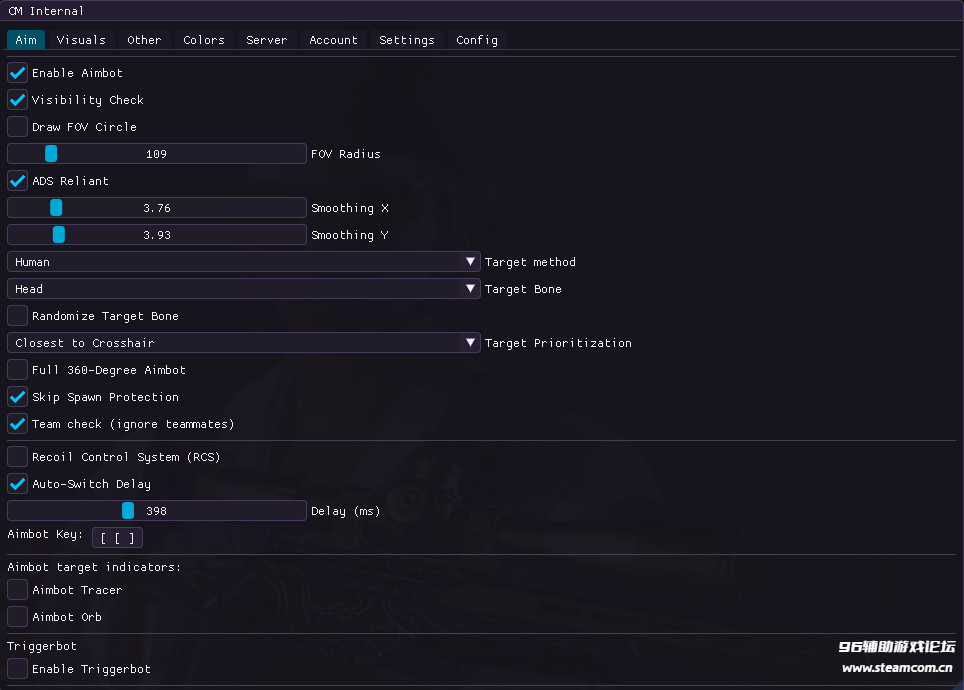The width and height of the screenshot is (964, 690).
Task: Open the Config tab
Action: 477,40
